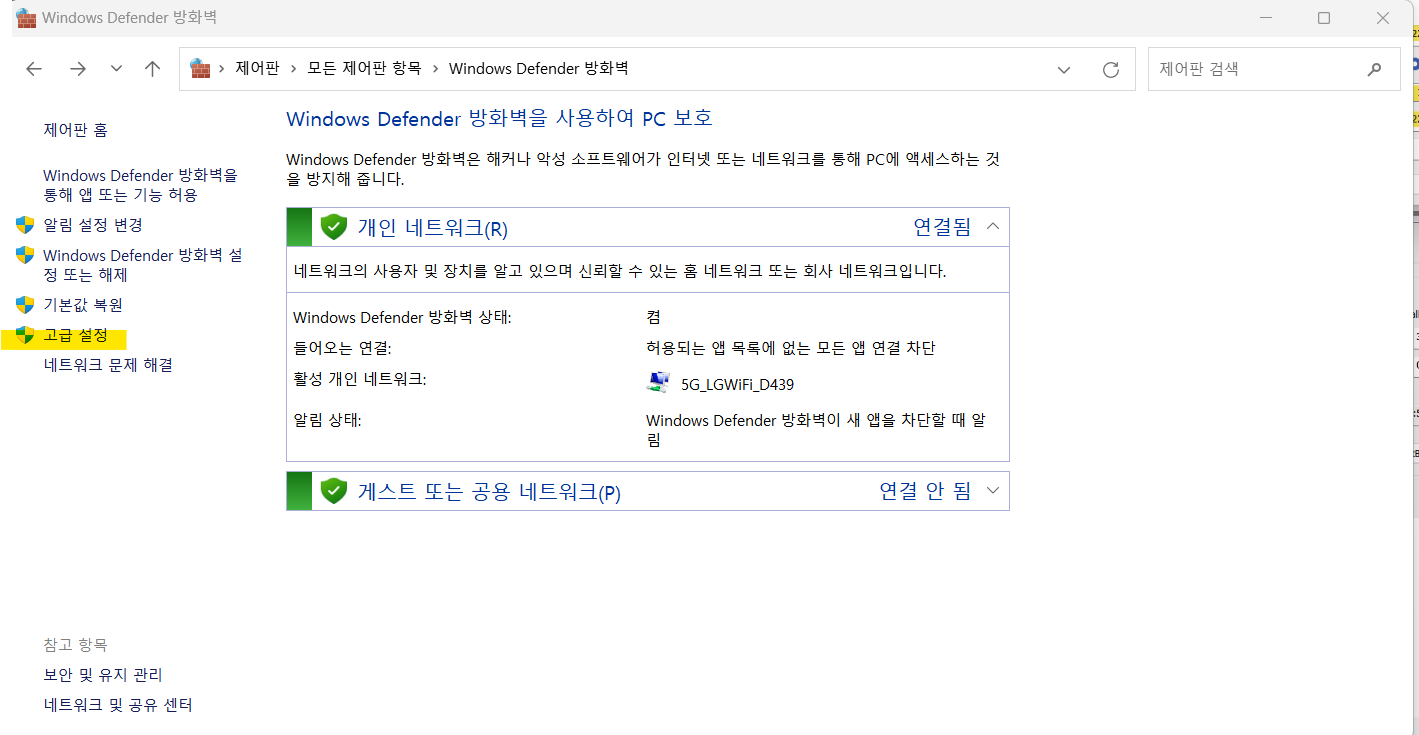Open 알림 설정 변경 link

coord(93,225)
